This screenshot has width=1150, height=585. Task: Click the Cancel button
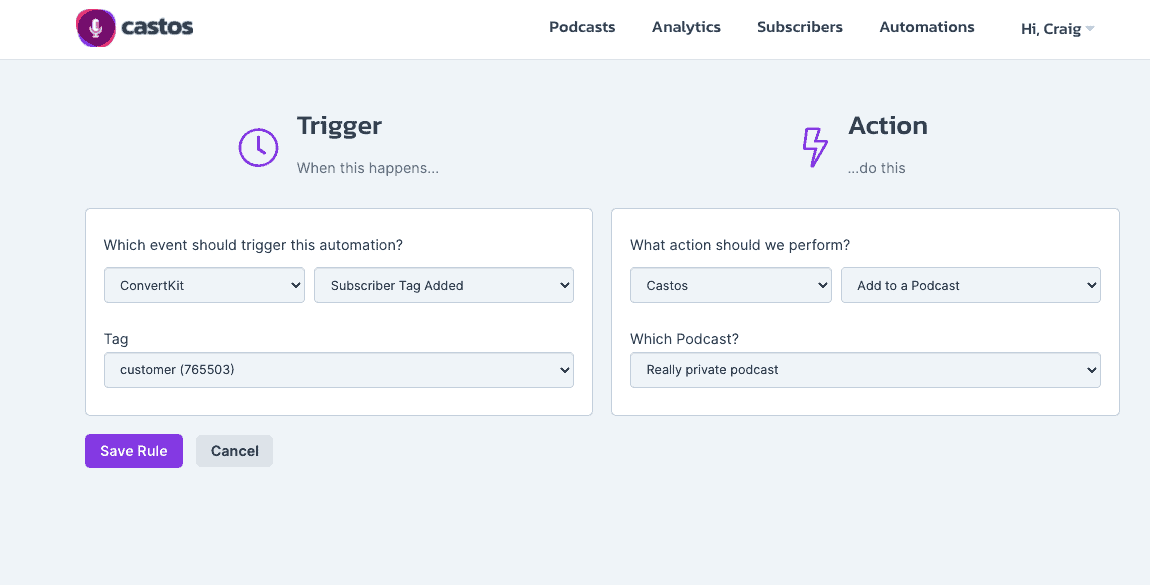pos(235,451)
